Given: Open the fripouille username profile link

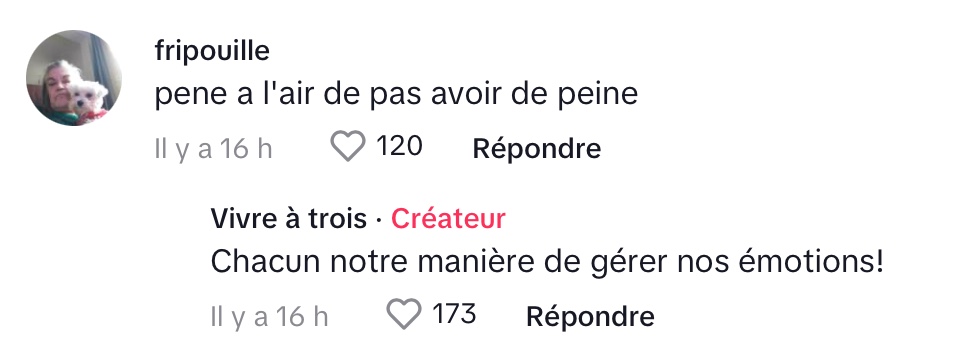Looking at the screenshot, I should point(212,51).
